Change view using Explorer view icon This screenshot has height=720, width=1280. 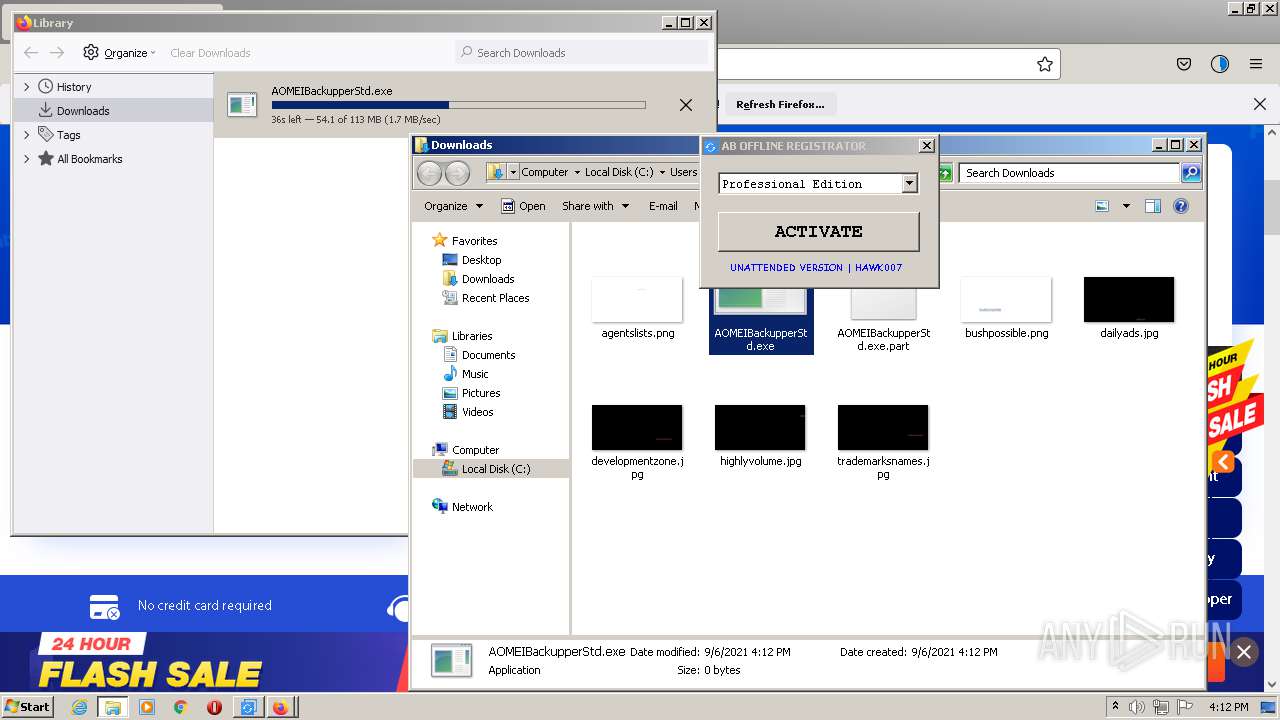(x=1102, y=206)
